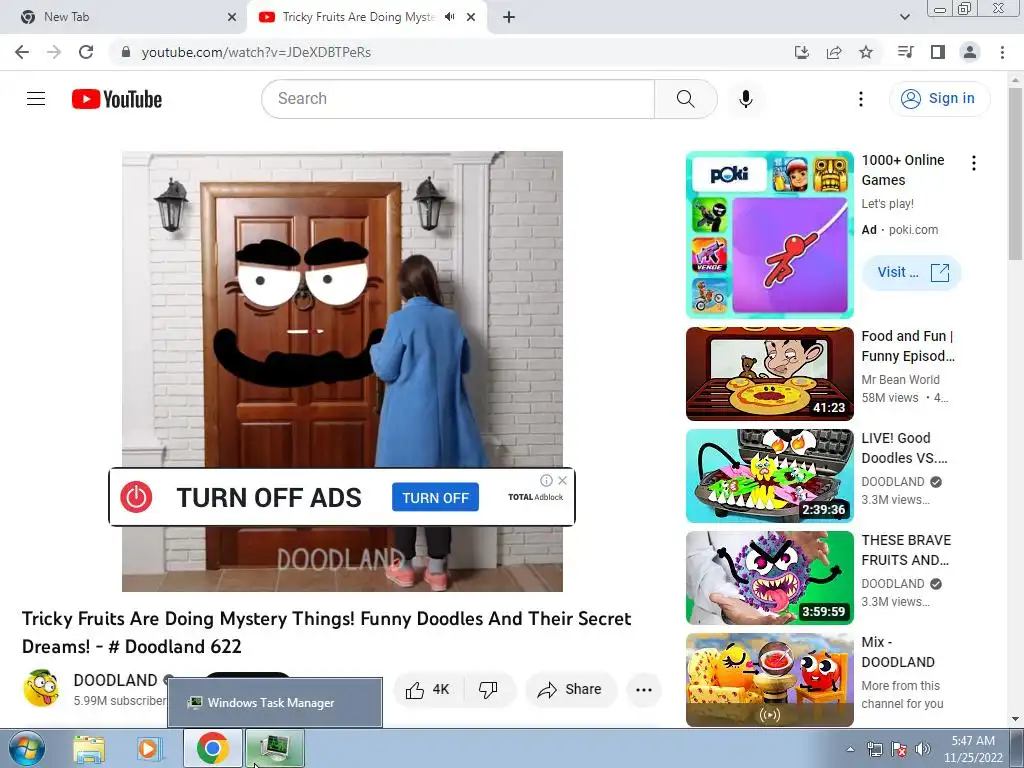Click the ad info icon on the banner
This screenshot has width=1024, height=768.
[547, 481]
